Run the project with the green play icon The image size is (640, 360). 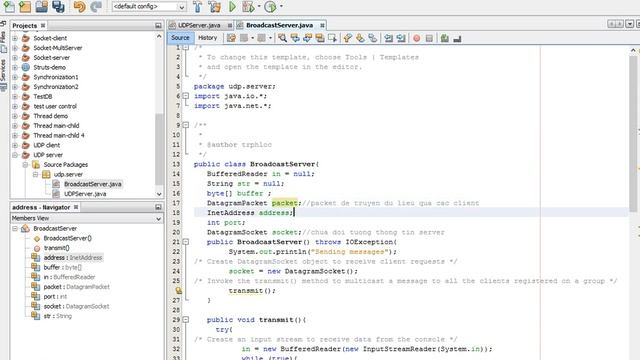(x=232, y=7)
